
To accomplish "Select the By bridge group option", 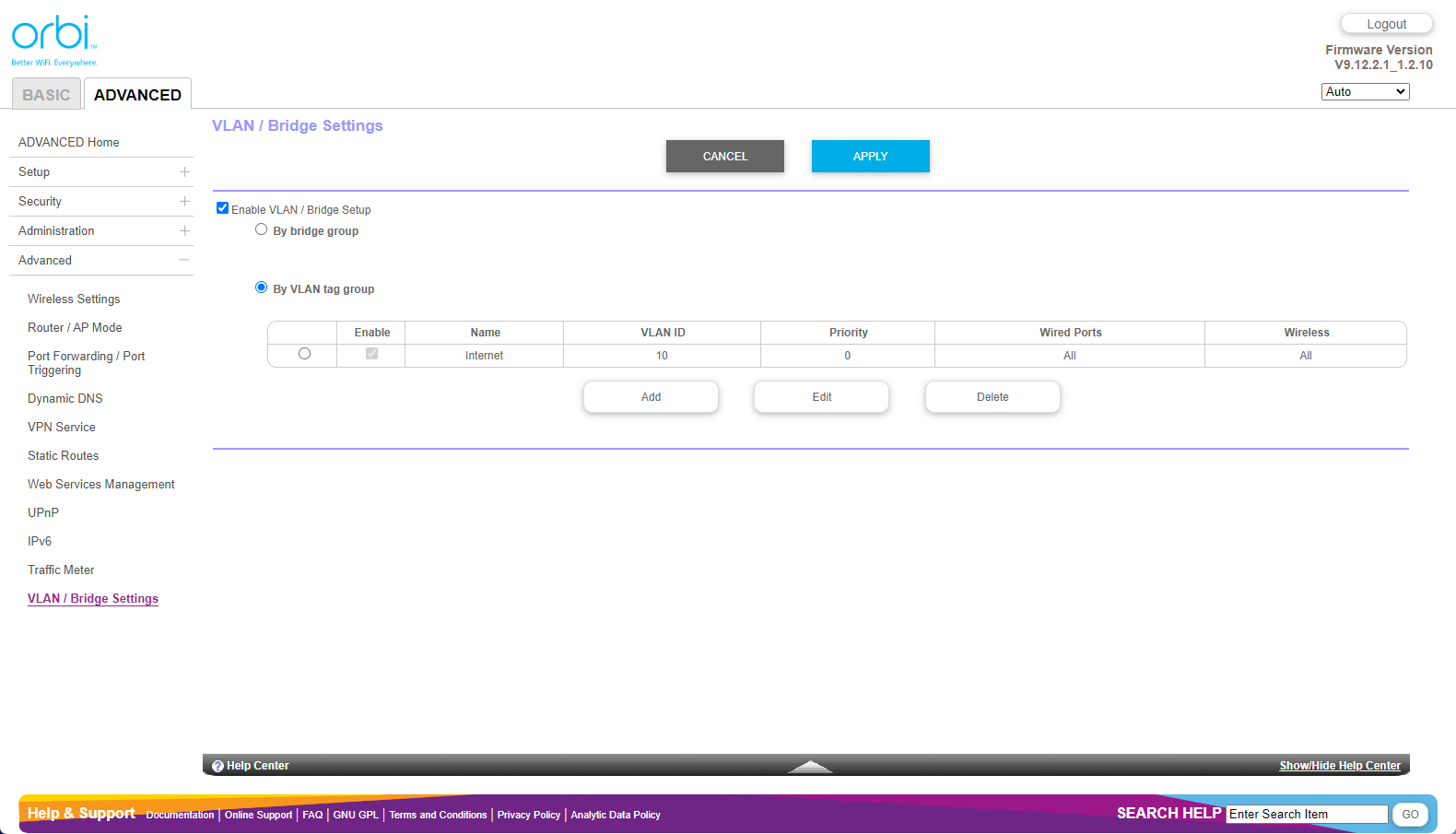I will click(x=262, y=229).
